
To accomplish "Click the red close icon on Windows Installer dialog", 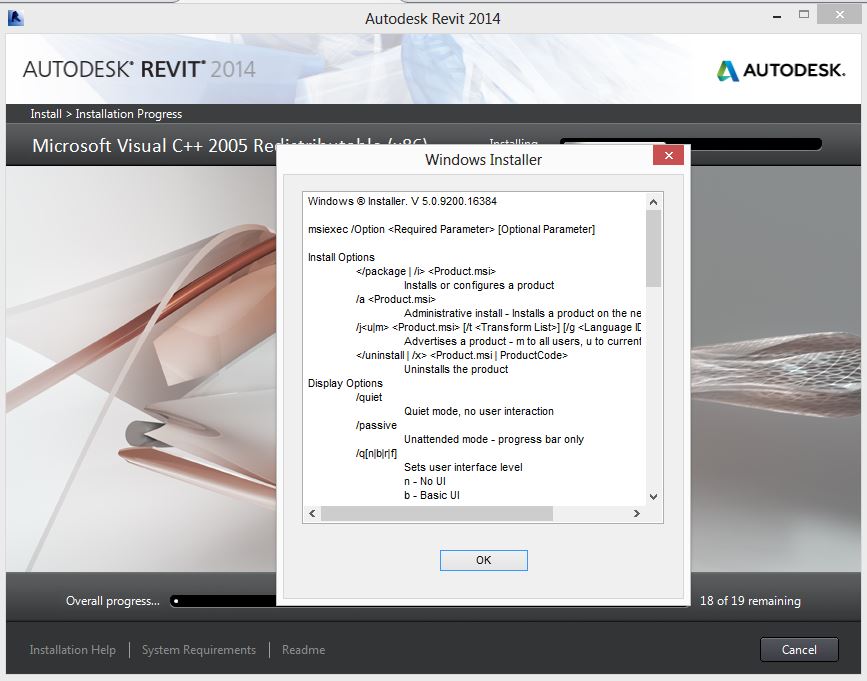I will pyautogui.click(x=669, y=155).
